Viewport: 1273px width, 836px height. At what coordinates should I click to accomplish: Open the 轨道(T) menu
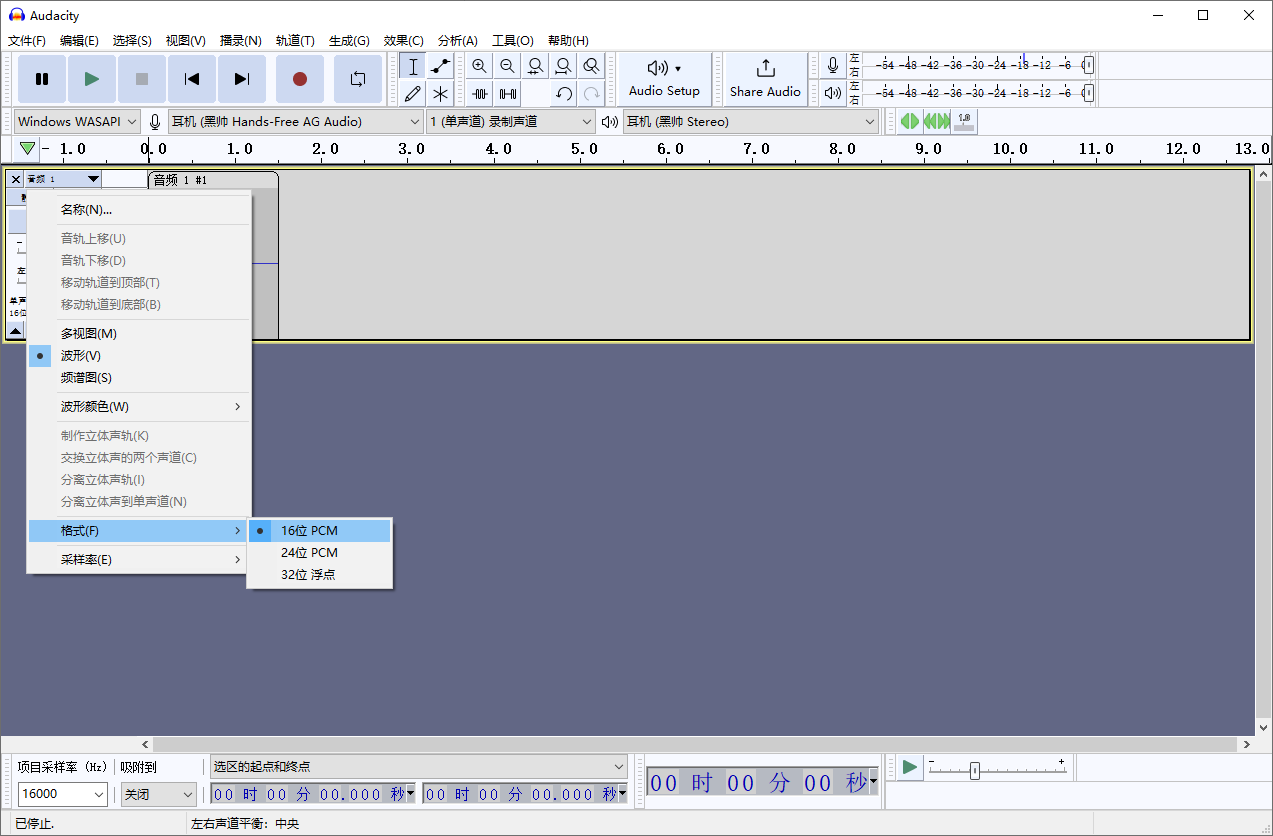pos(295,41)
